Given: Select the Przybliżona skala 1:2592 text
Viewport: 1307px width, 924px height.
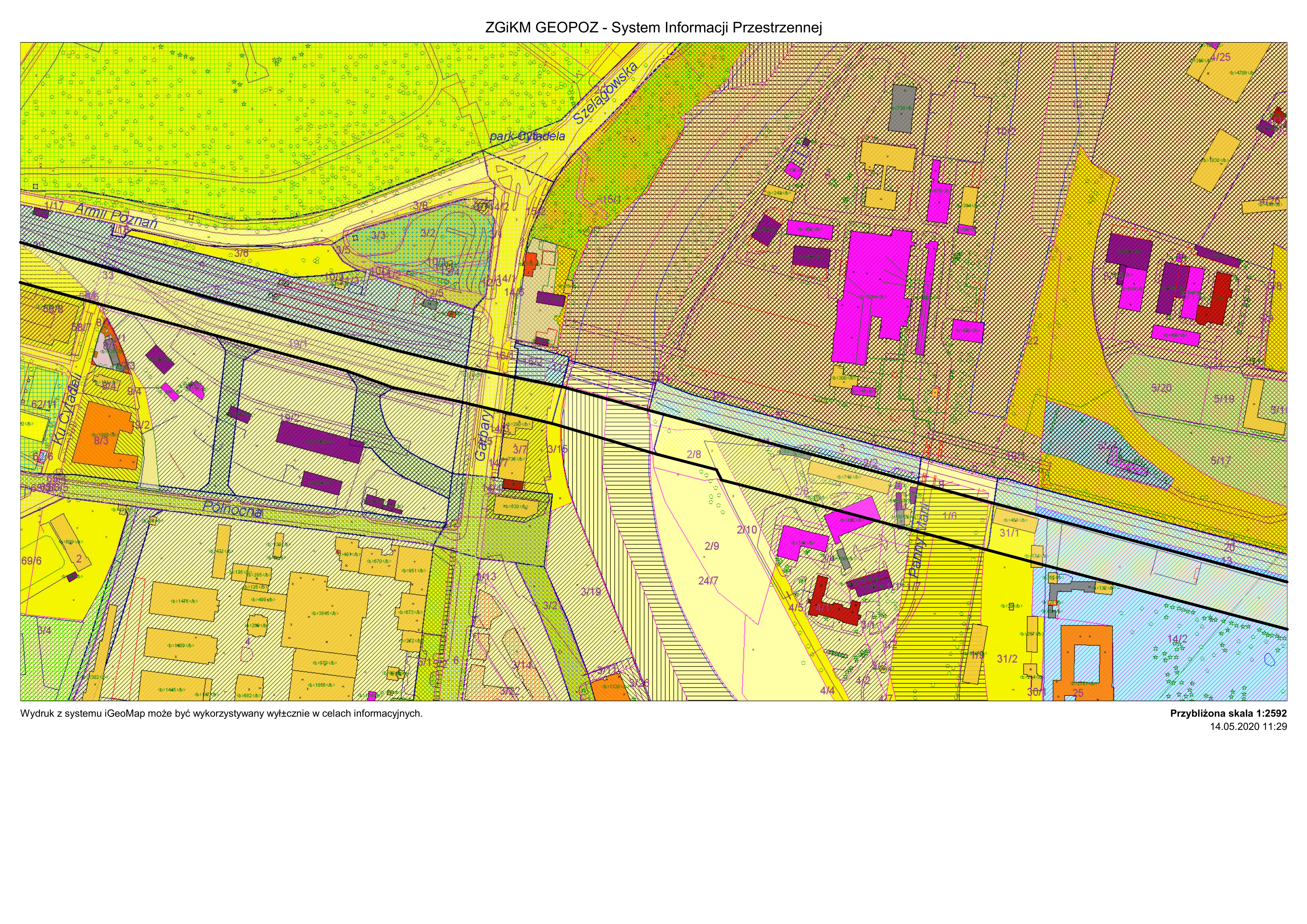Looking at the screenshot, I should (x=1228, y=713).
